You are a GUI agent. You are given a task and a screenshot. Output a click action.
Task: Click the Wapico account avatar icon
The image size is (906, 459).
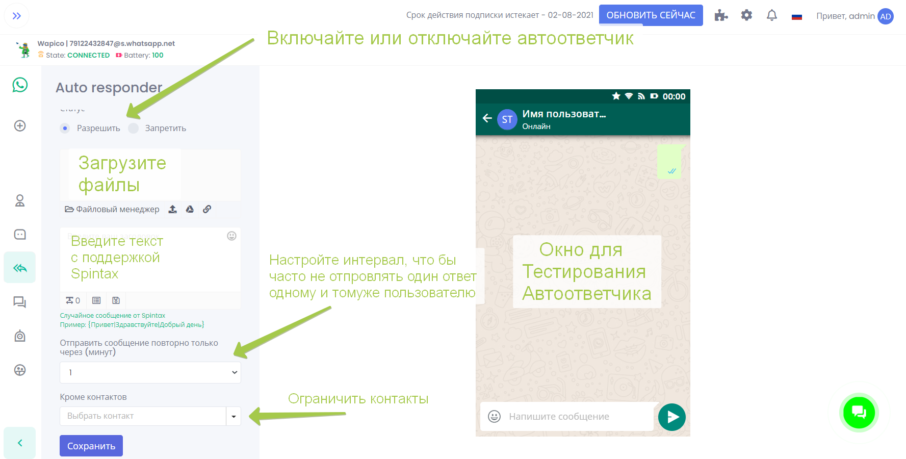[x=24, y=50]
